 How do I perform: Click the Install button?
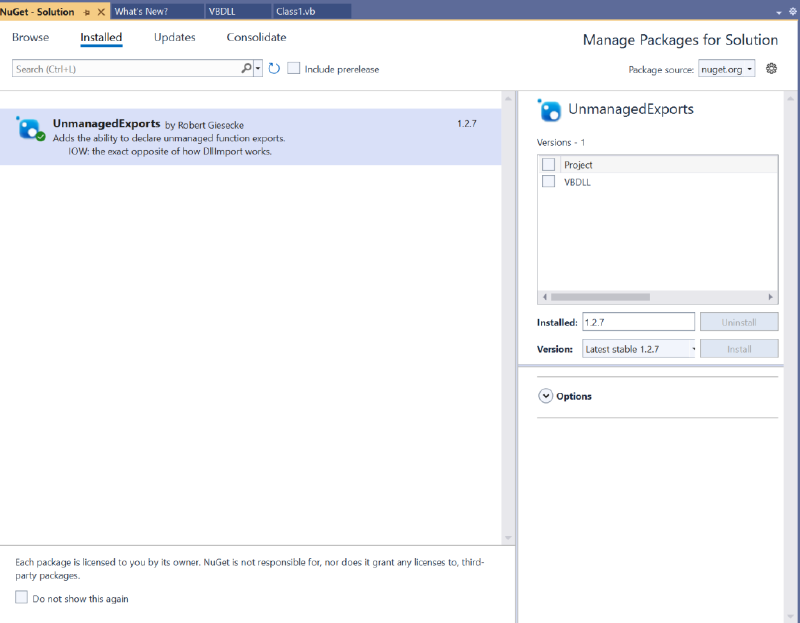coord(739,349)
